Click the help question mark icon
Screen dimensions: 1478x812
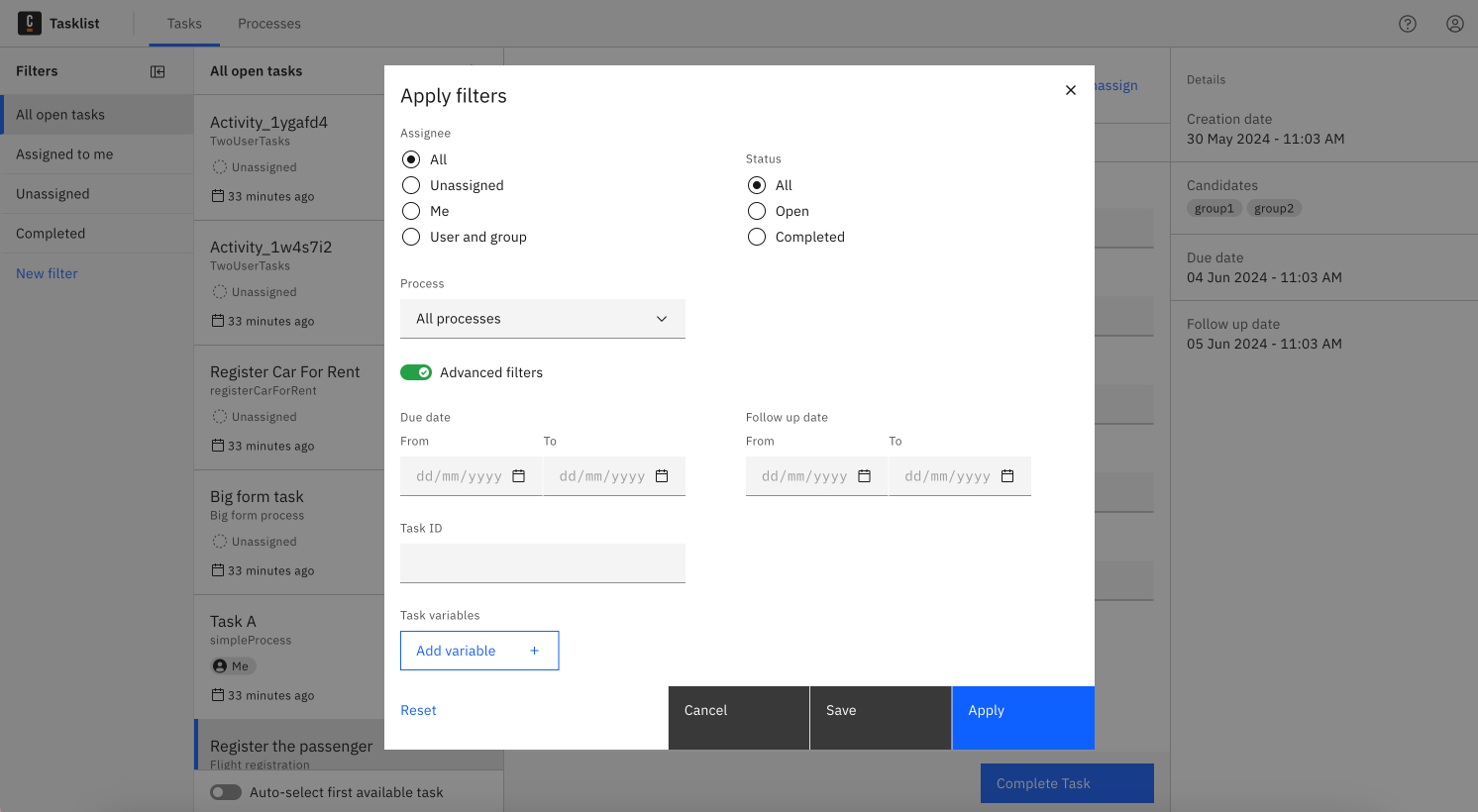tap(1408, 24)
